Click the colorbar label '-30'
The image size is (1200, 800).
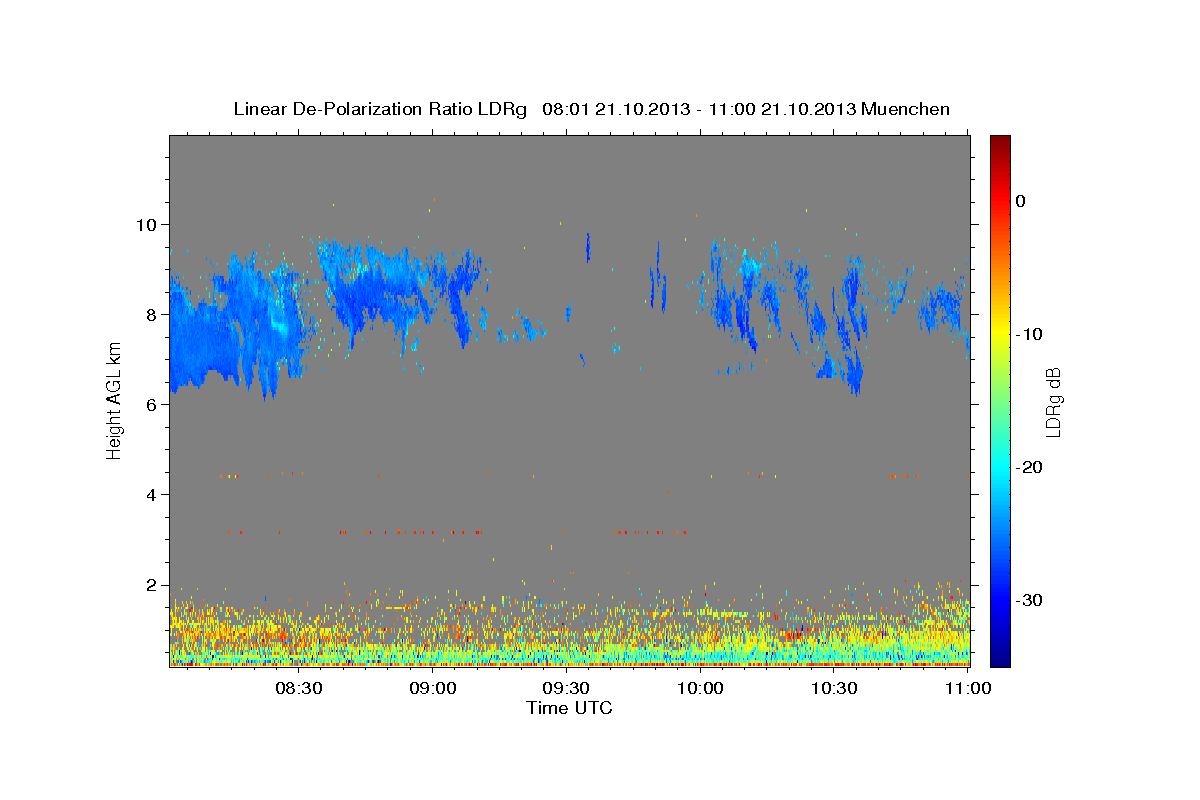1029,600
